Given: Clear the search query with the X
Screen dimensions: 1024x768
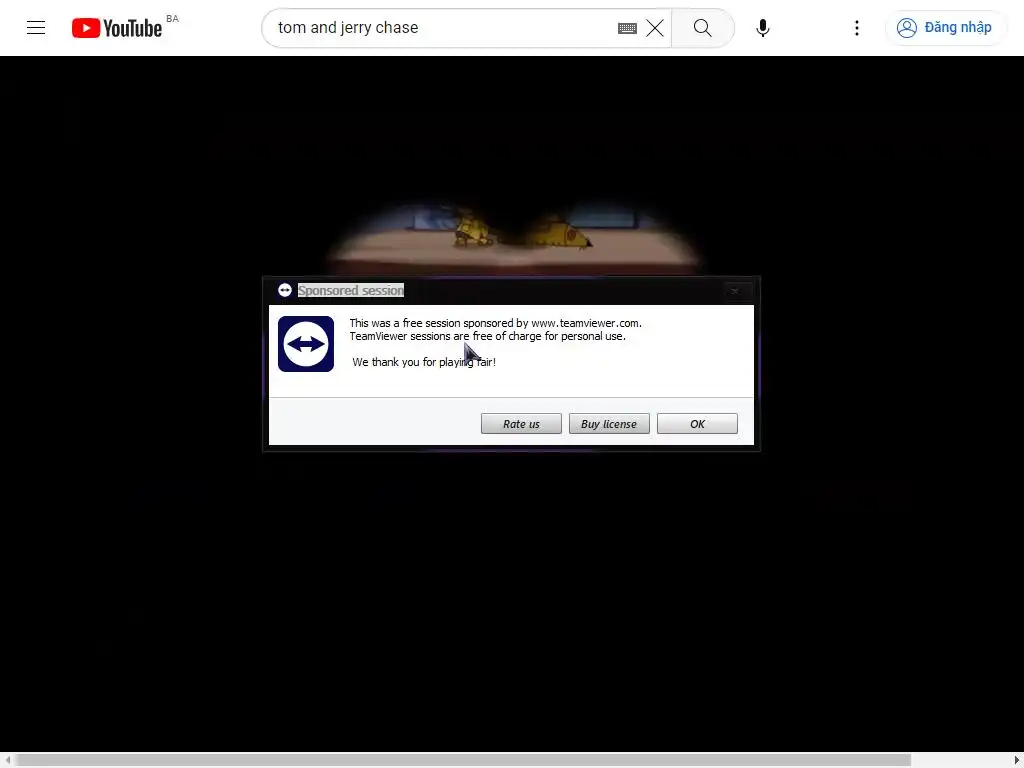Looking at the screenshot, I should (x=654, y=28).
